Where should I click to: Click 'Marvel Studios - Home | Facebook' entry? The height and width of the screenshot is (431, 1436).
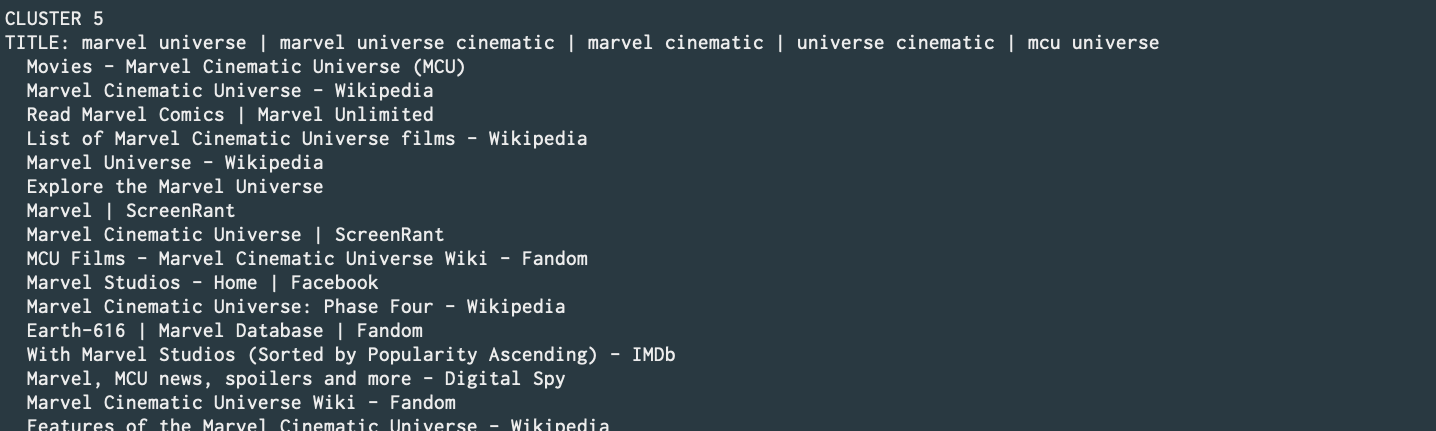203,283
